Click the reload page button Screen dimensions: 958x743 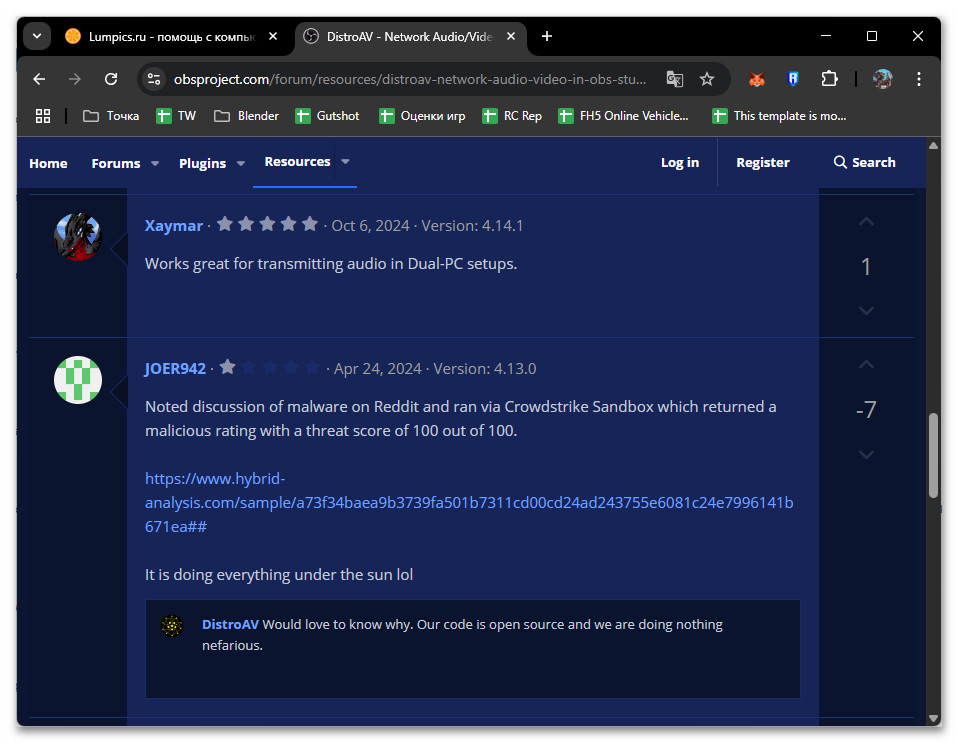click(x=111, y=79)
